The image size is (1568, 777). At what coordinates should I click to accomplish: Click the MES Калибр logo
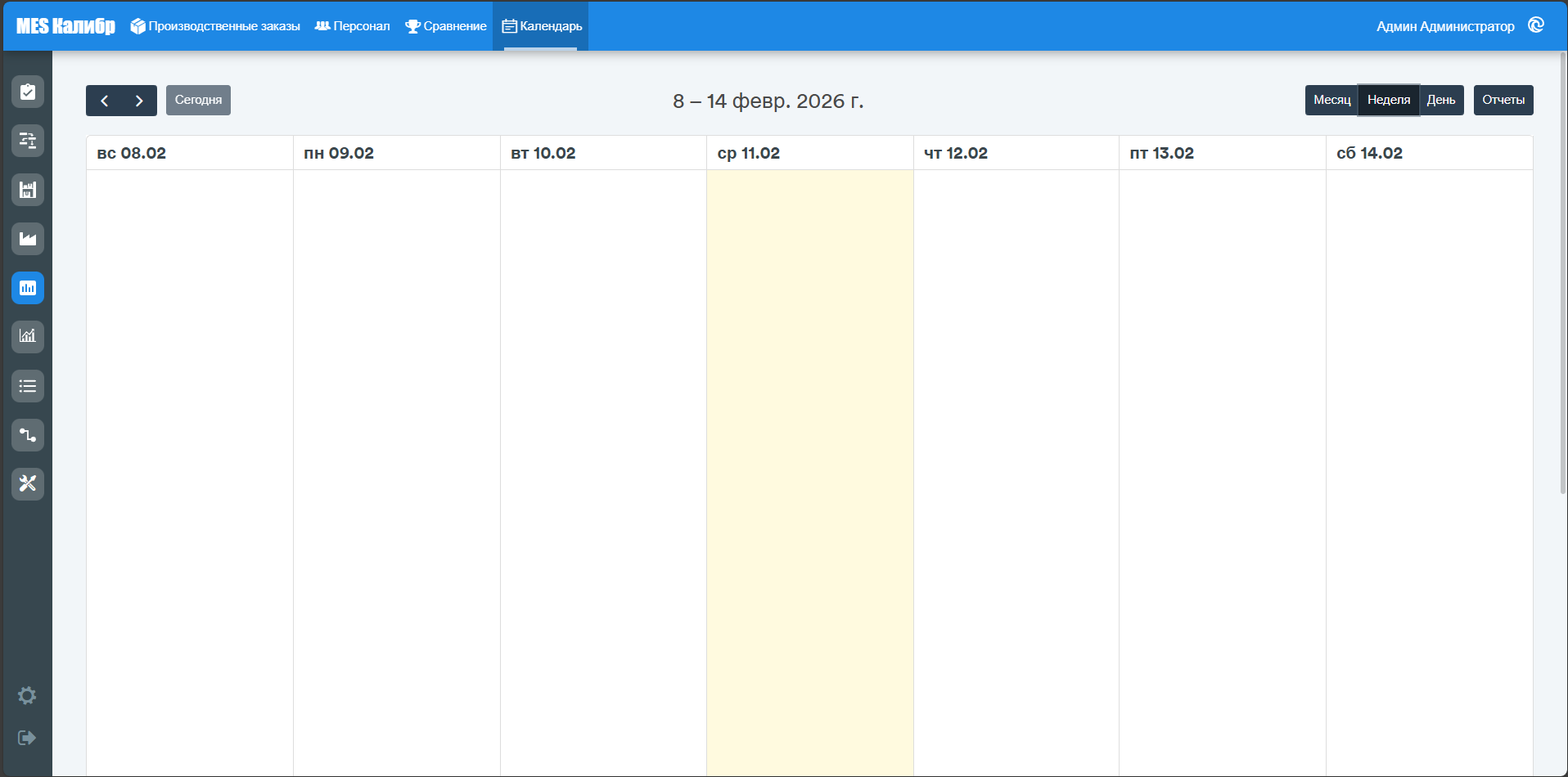[65, 26]
